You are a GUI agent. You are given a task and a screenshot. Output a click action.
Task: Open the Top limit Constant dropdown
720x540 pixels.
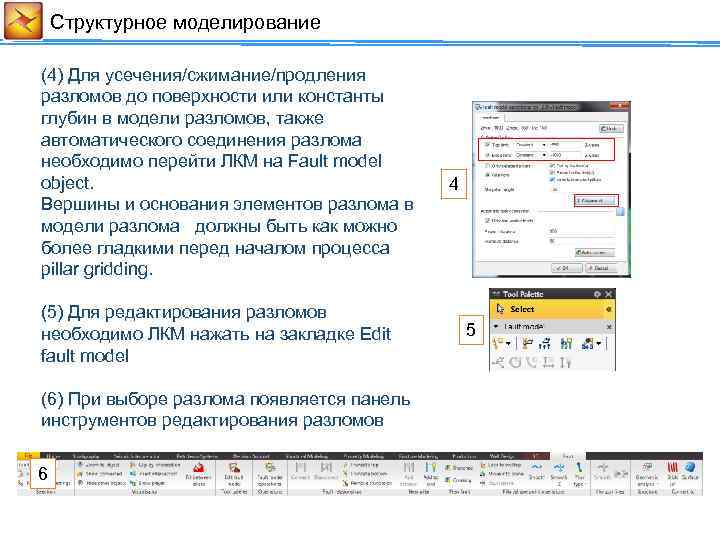(531, 145)
